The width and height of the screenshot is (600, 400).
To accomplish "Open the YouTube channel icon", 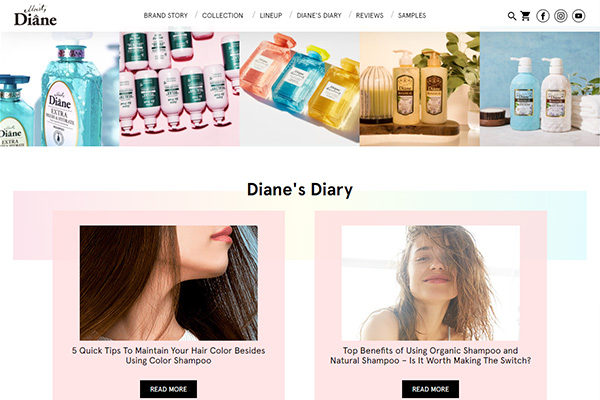I will [x=579, y=16].
